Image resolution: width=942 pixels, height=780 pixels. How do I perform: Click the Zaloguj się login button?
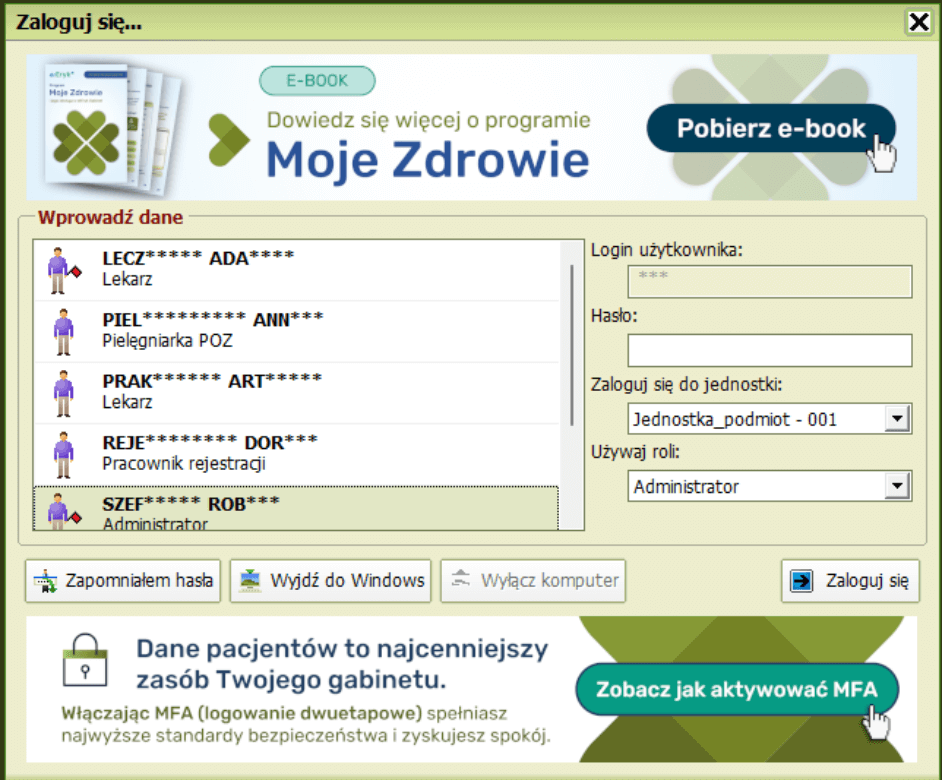tap(850, 581)
